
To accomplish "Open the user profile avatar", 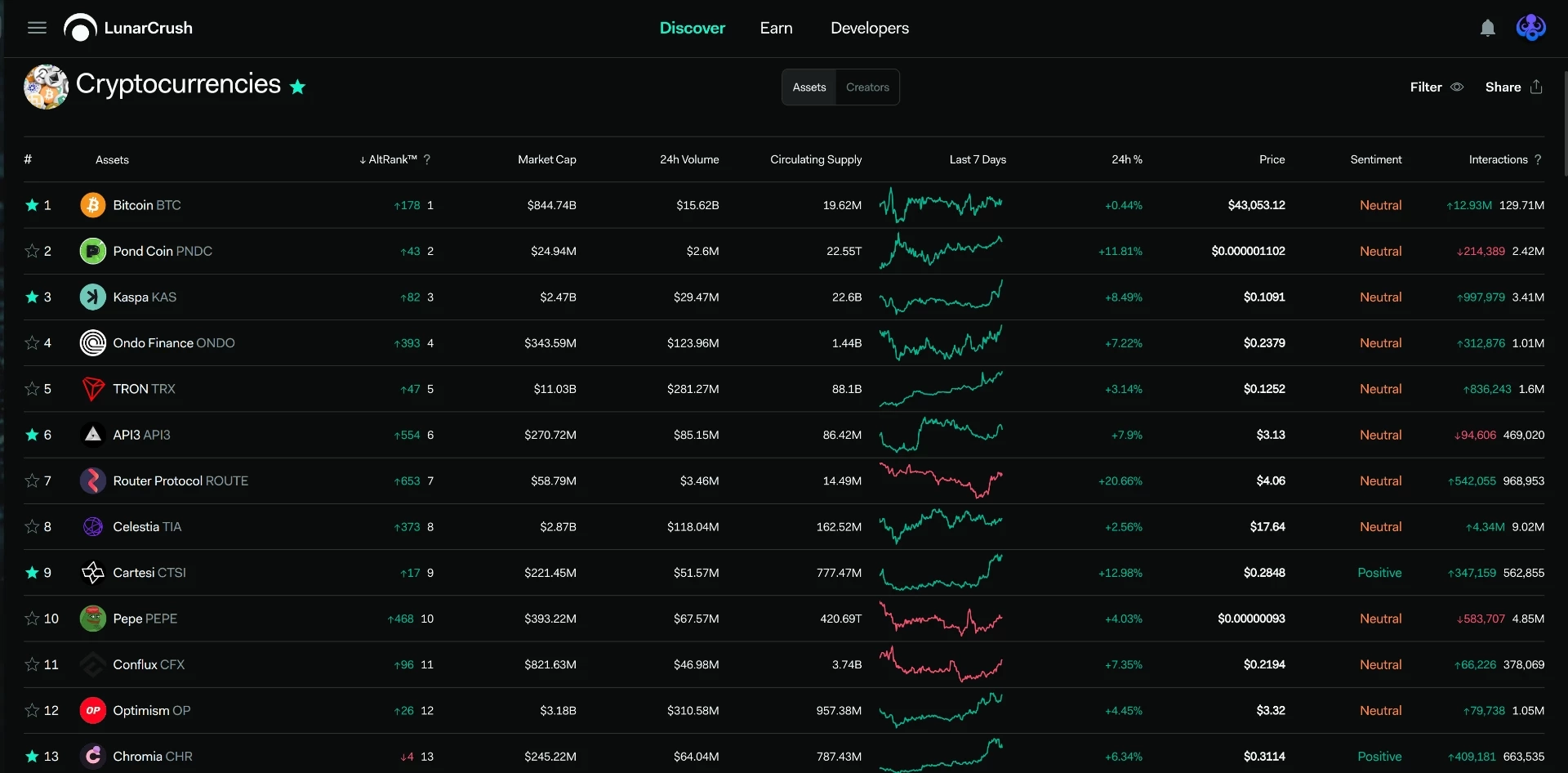I will (1530, 28).
